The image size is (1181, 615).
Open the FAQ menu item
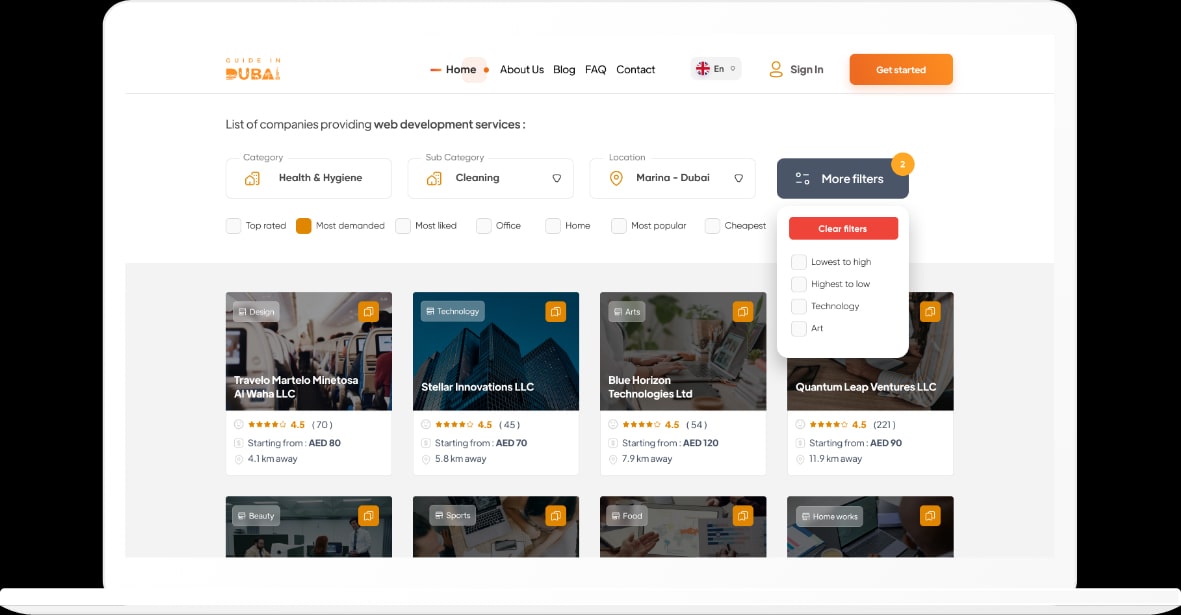click(x=596, y=70)
